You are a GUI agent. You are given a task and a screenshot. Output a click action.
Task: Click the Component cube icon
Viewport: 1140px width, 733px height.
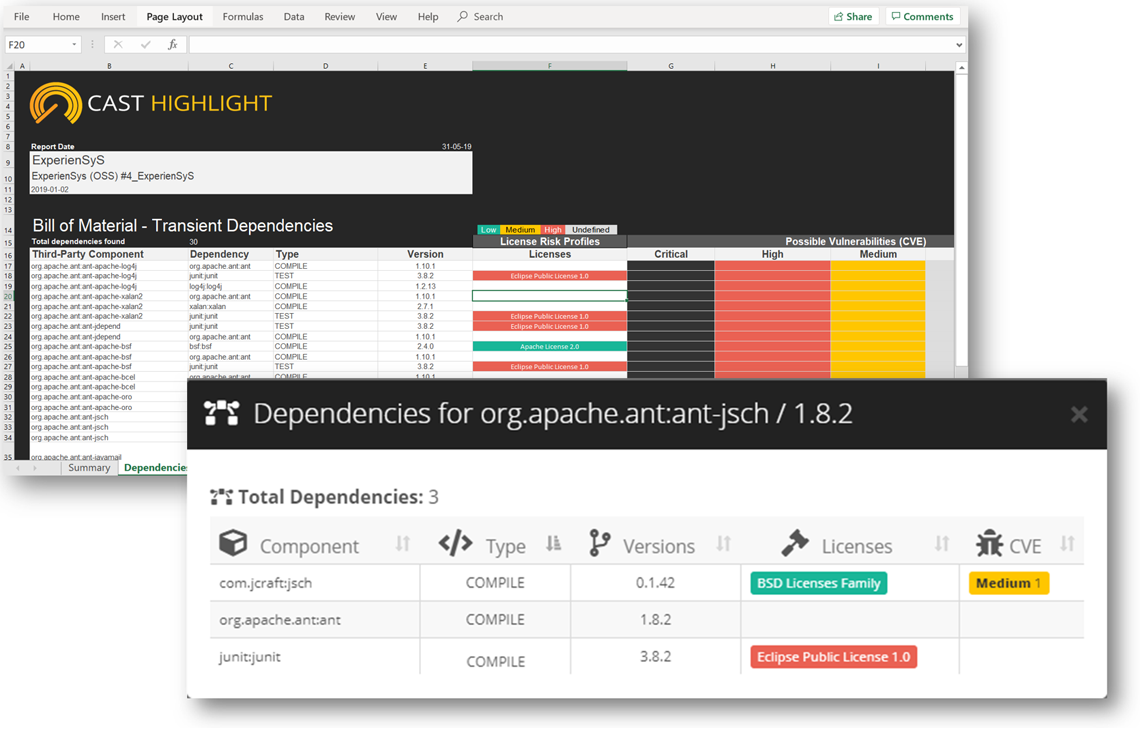click(x=233, y=543)
